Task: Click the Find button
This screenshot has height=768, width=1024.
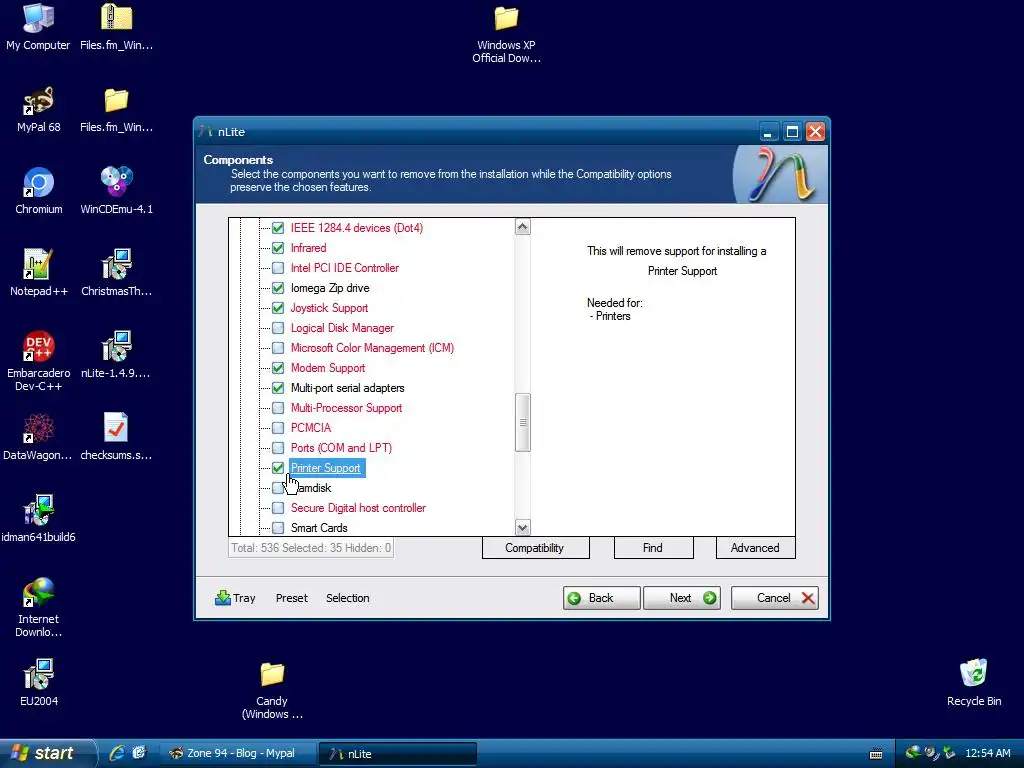Action: [653, 548]
